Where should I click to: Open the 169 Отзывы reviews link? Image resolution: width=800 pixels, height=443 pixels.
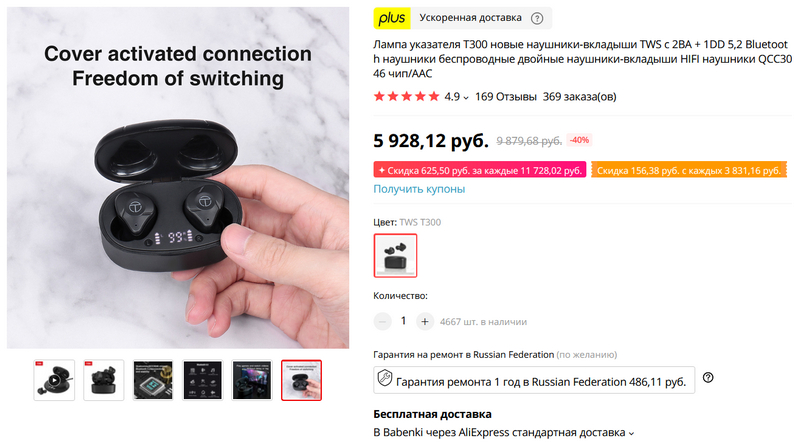506,96
